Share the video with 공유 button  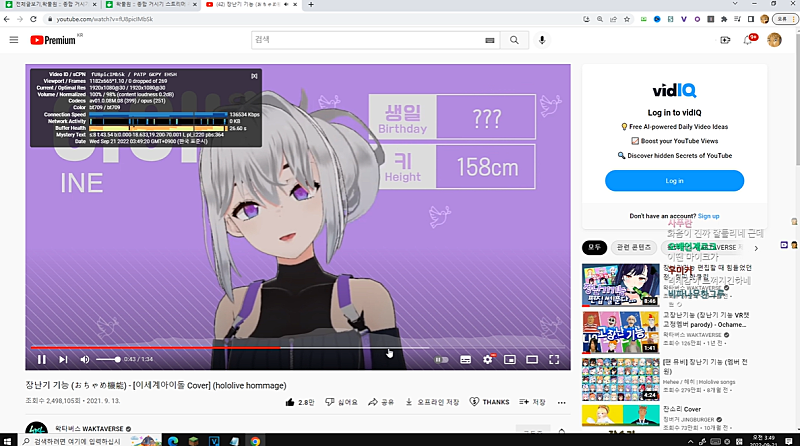coord(381,402)
